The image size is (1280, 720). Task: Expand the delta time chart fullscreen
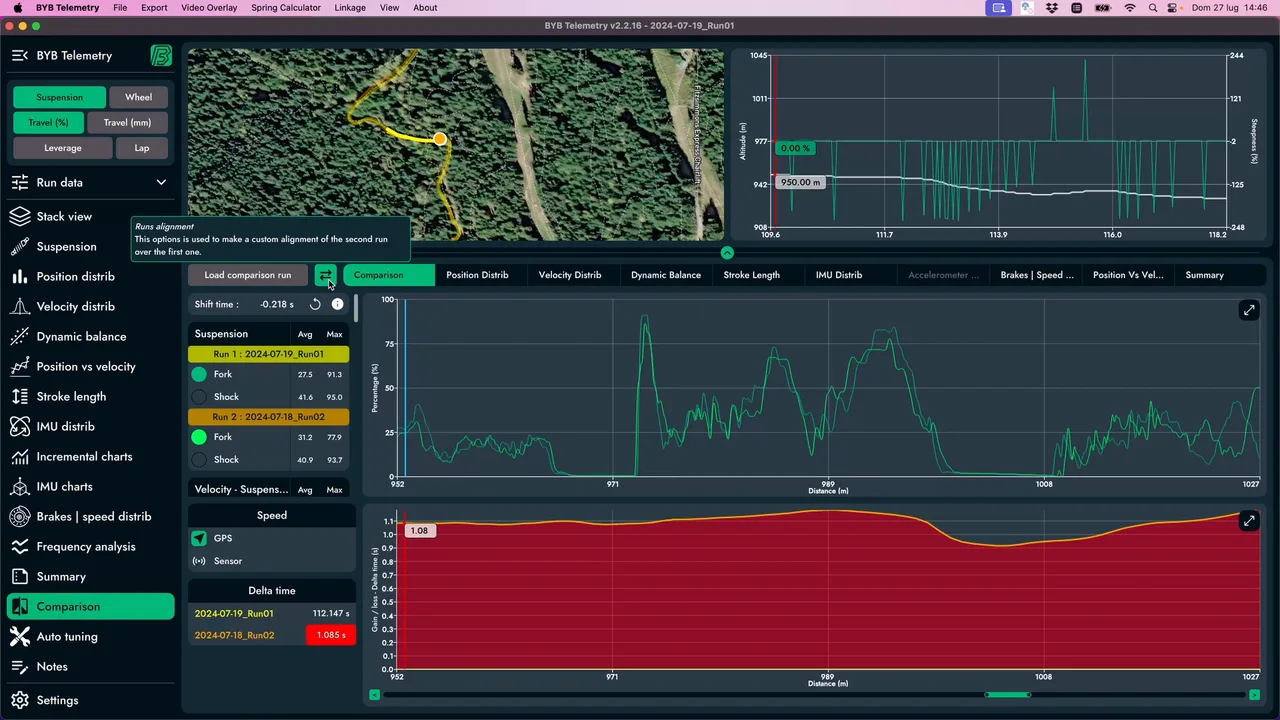coord(1249,521)
